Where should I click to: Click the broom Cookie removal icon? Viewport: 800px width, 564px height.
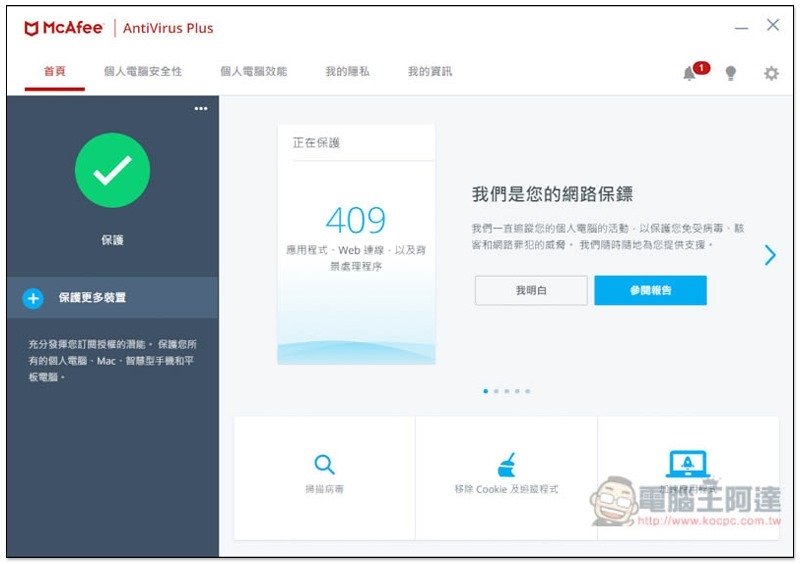[x=507, y=464]
